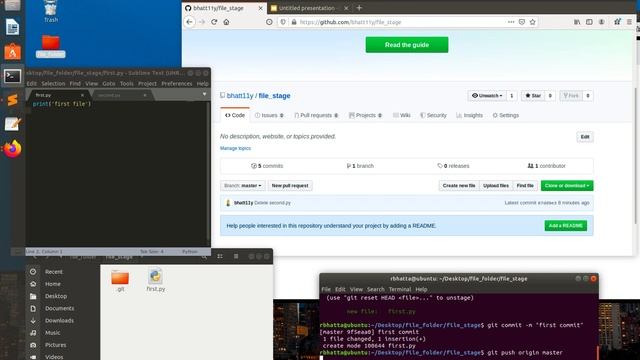Image resolution: width=640 pixels, height=360 pixels.
Task: Click the search icon in the file manager
Action: coord(204,256)
